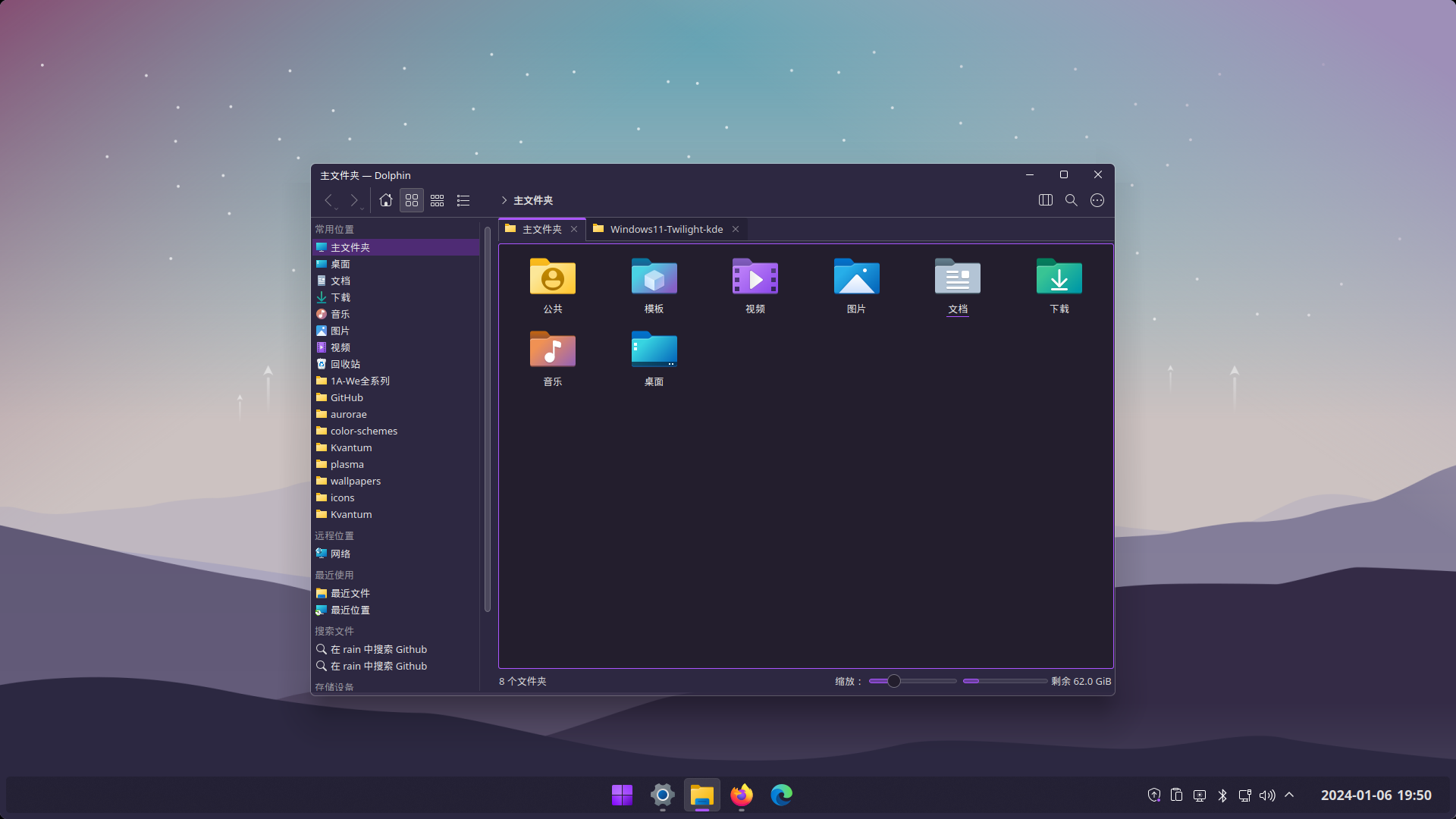Collapse the 常用位置 section header
The height and width of the screenshot is (819, 1456).
click(334, 229)
